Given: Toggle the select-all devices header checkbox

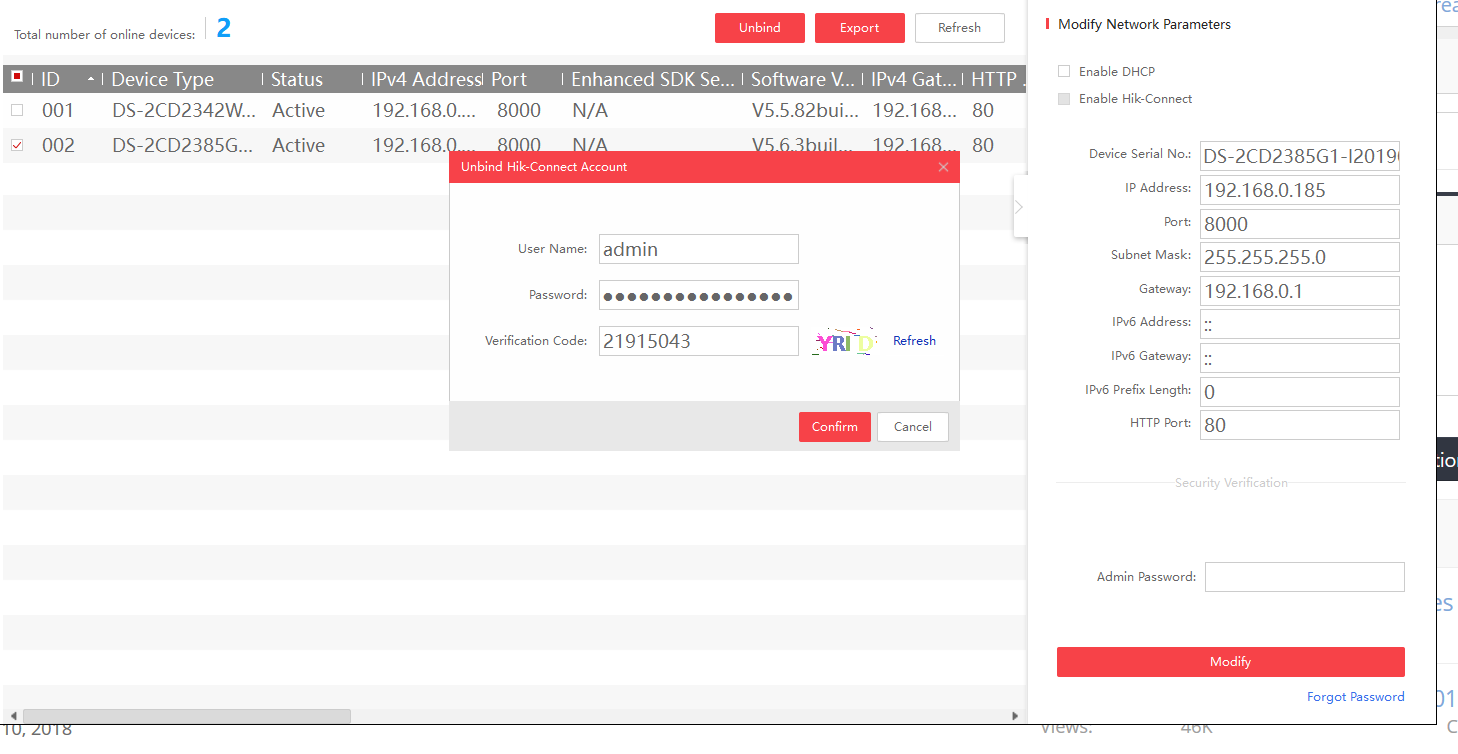Looking at the screenshot, I should click(17, 77).
